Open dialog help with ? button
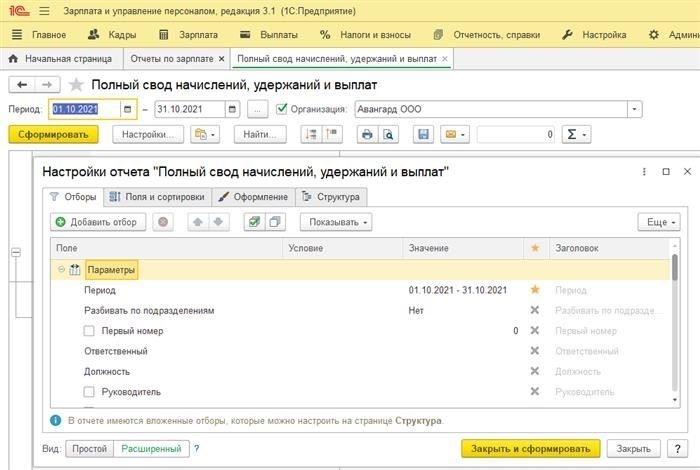The width and height of the screenshot is (700, 470). tap(677, 449)
